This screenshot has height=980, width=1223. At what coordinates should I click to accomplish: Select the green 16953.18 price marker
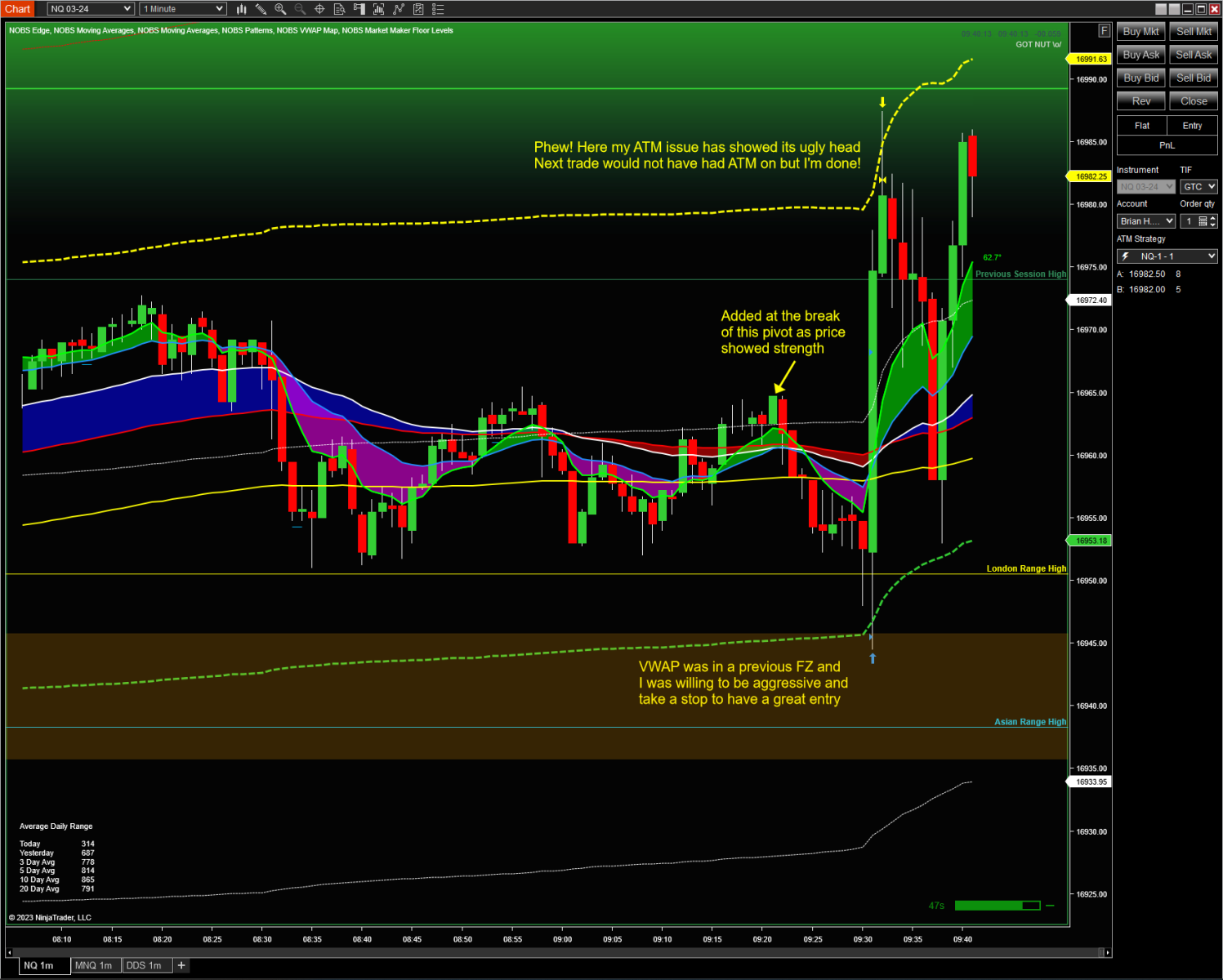[x=1089, y=541]
